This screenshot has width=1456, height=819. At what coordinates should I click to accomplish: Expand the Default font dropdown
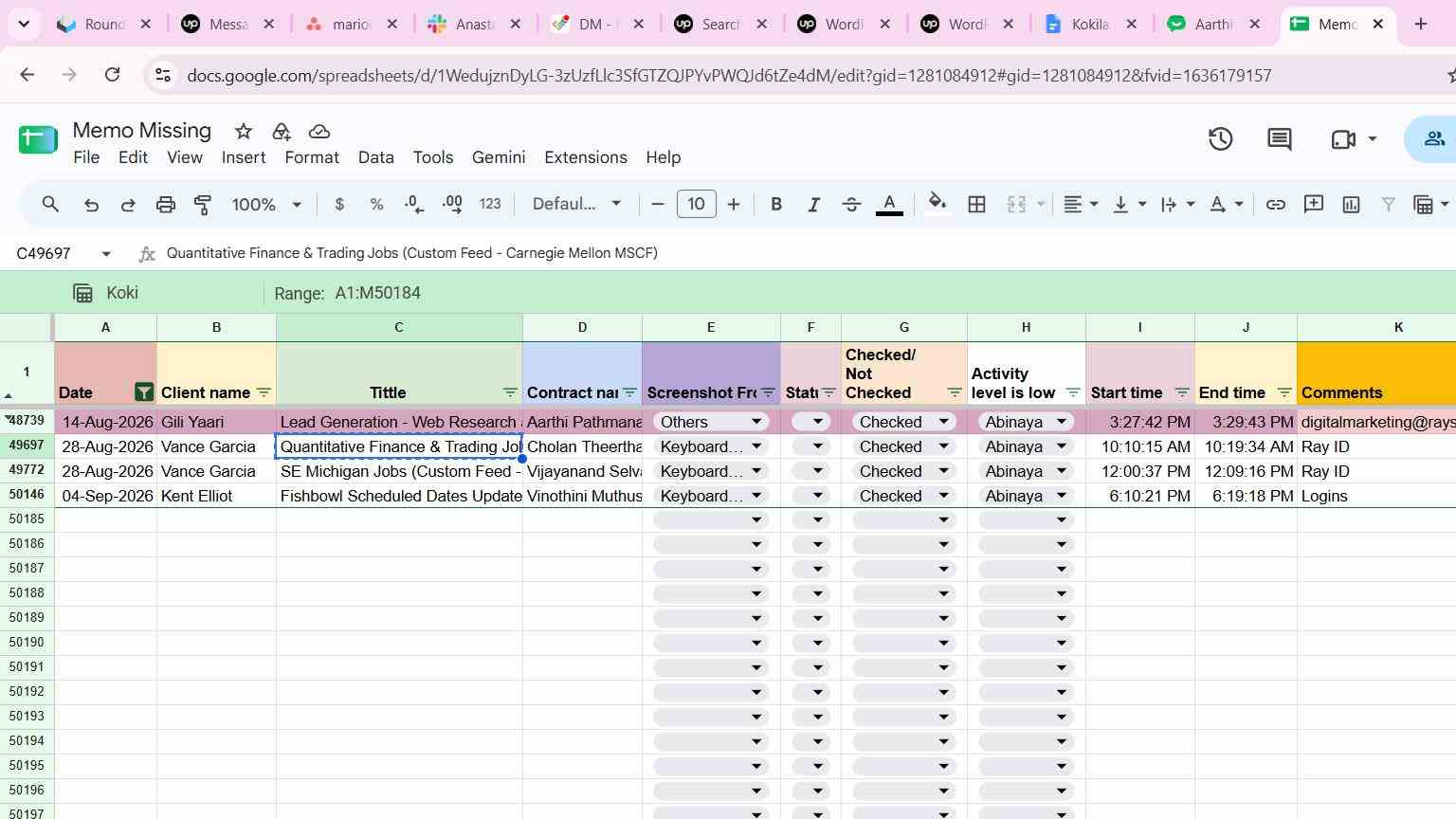576,204
